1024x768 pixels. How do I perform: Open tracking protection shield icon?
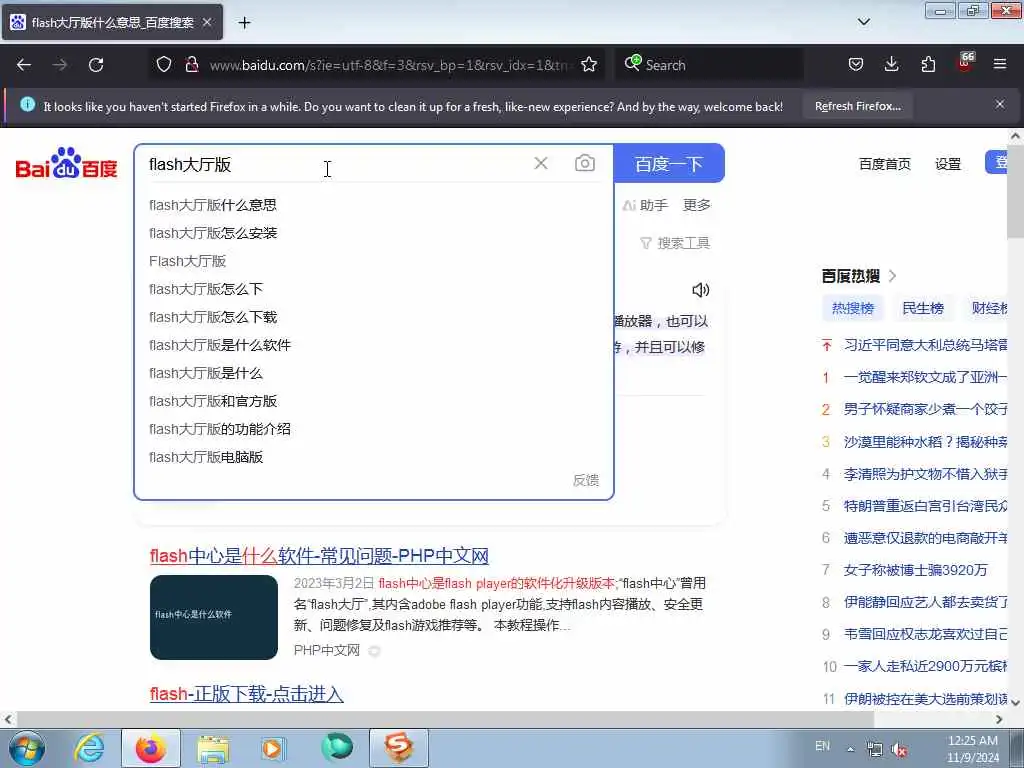pos(164,65)
